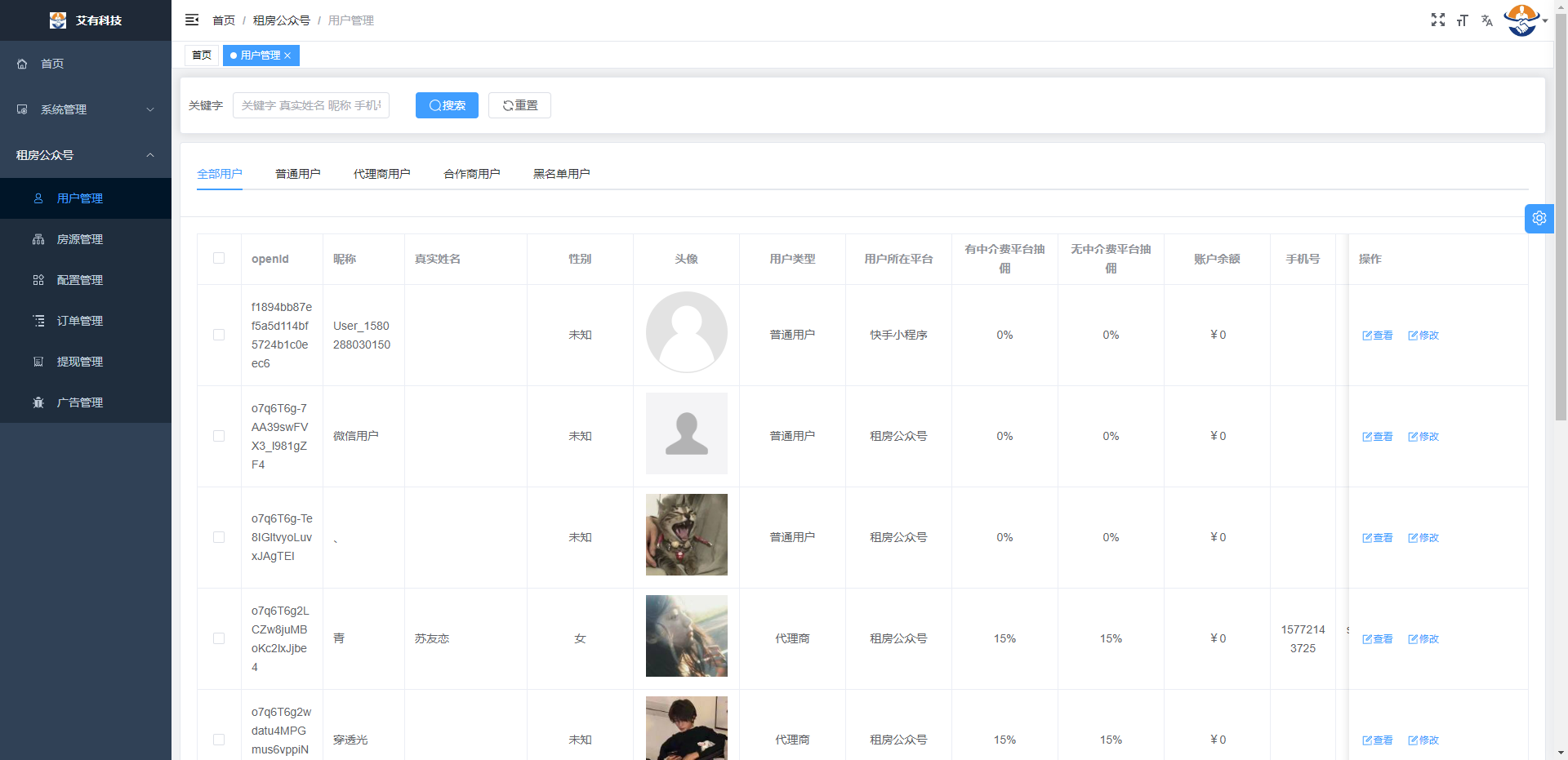Click the 重置 button

point(519,105)
